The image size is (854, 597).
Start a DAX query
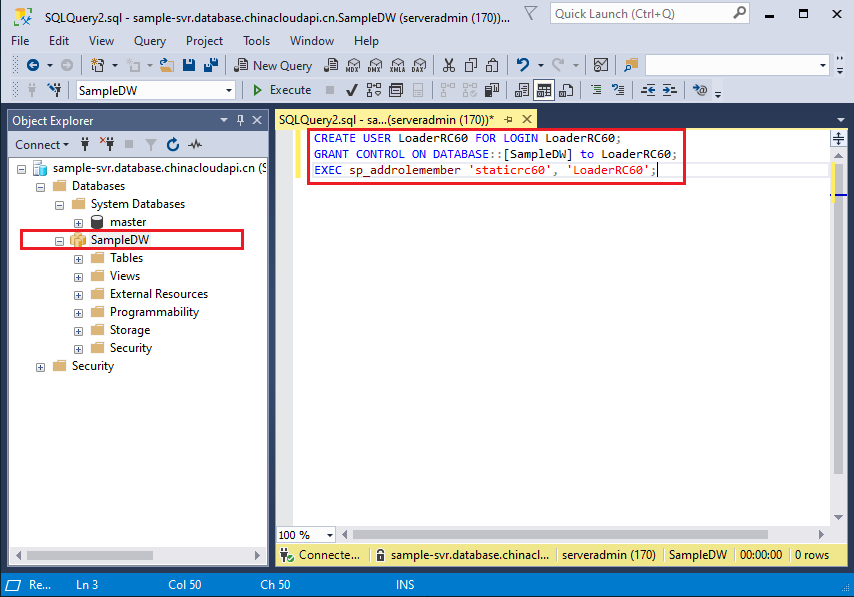coord(419,65)
